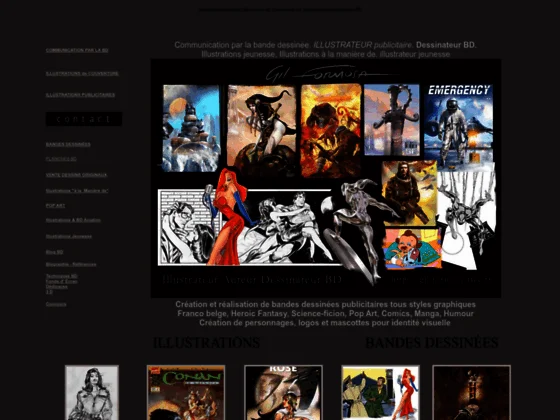Screen dimensions: 560x420
Task: Click the mechanical robot tower artwork
Action: point(392,120)
